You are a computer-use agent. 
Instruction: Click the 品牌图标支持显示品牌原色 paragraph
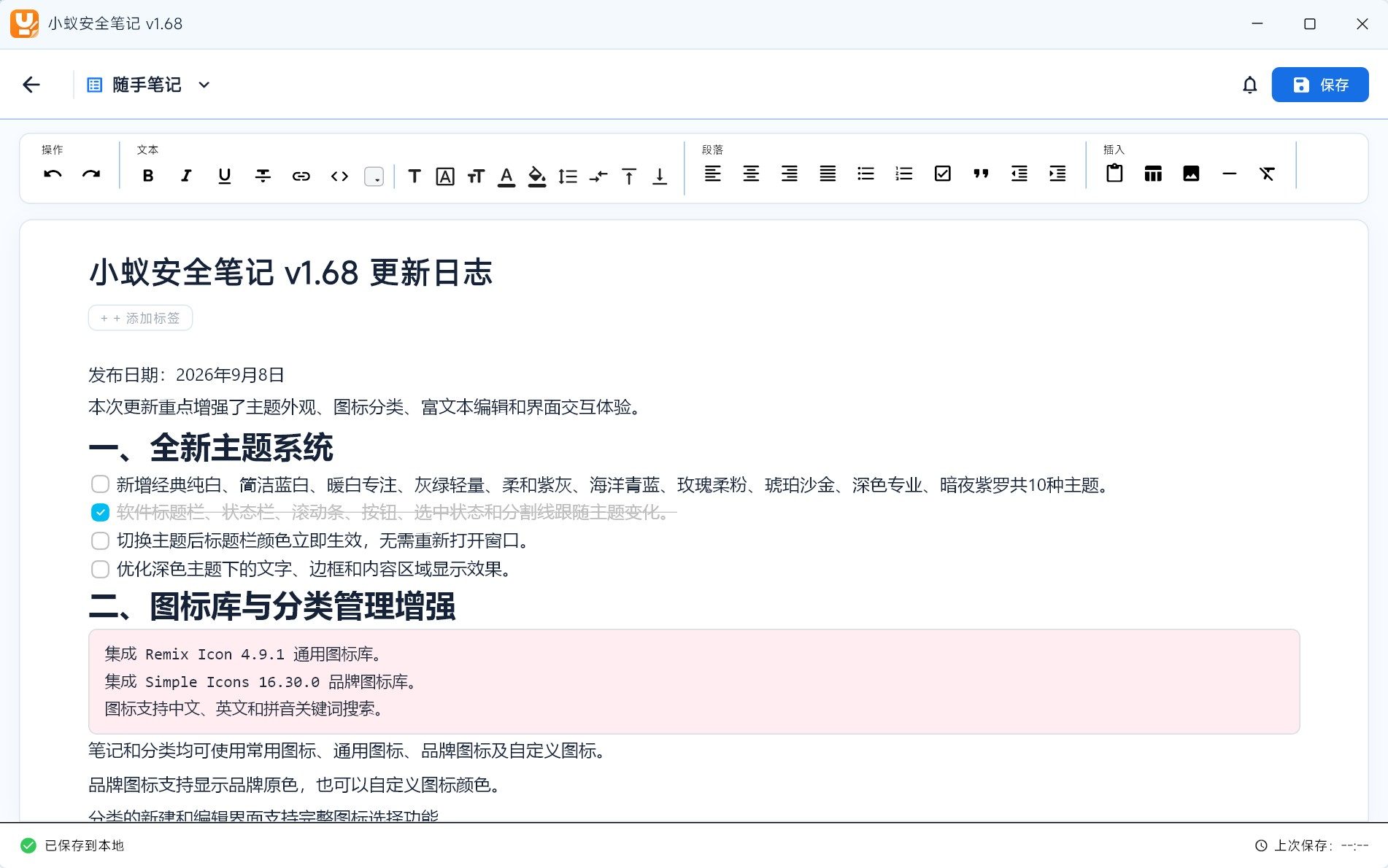(x=296, y=785)
